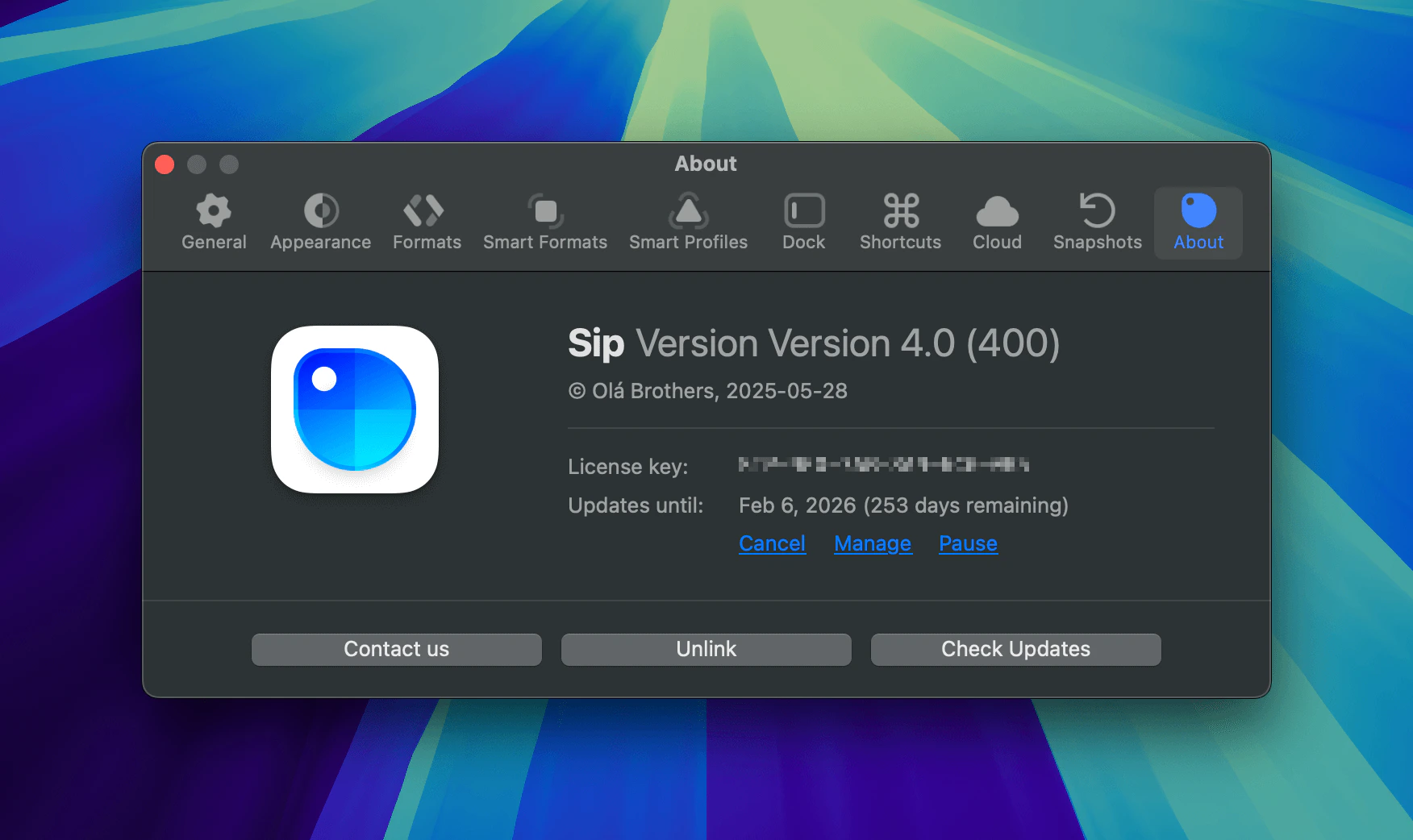This screenshot has width=1413, height=840.
Task: Check for updates now
Action: pyautogui.click(x=1016, y=650)
